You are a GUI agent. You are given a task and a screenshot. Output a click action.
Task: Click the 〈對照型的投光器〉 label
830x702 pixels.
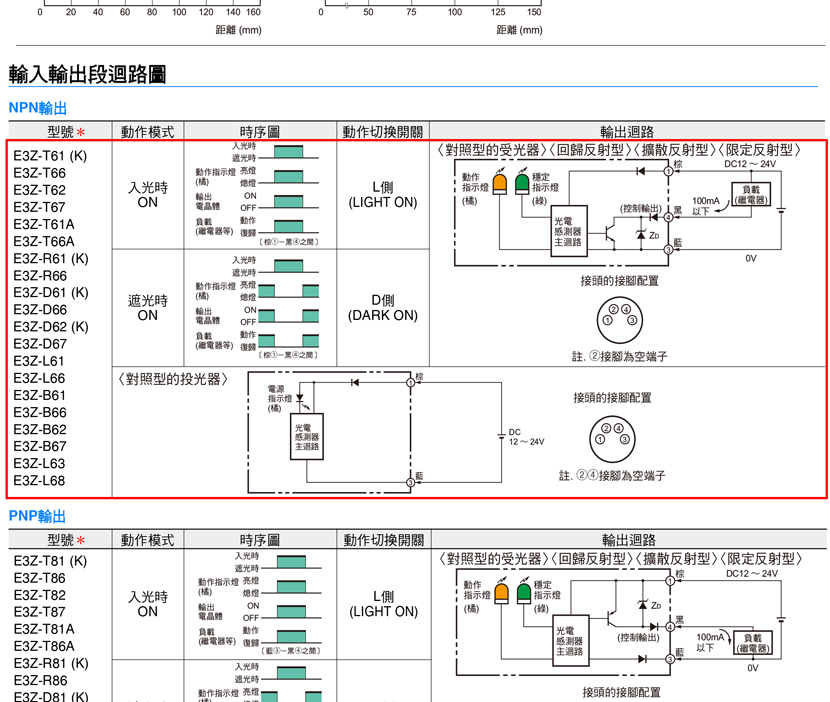pos(172,379)
